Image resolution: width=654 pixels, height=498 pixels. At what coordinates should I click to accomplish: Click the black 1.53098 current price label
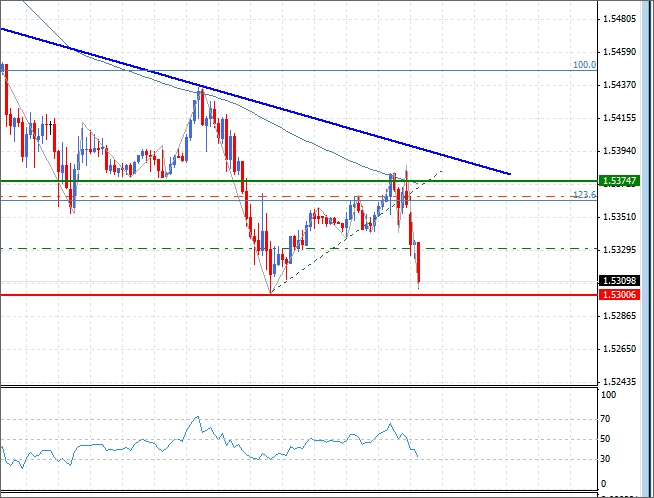click(616, 282)
